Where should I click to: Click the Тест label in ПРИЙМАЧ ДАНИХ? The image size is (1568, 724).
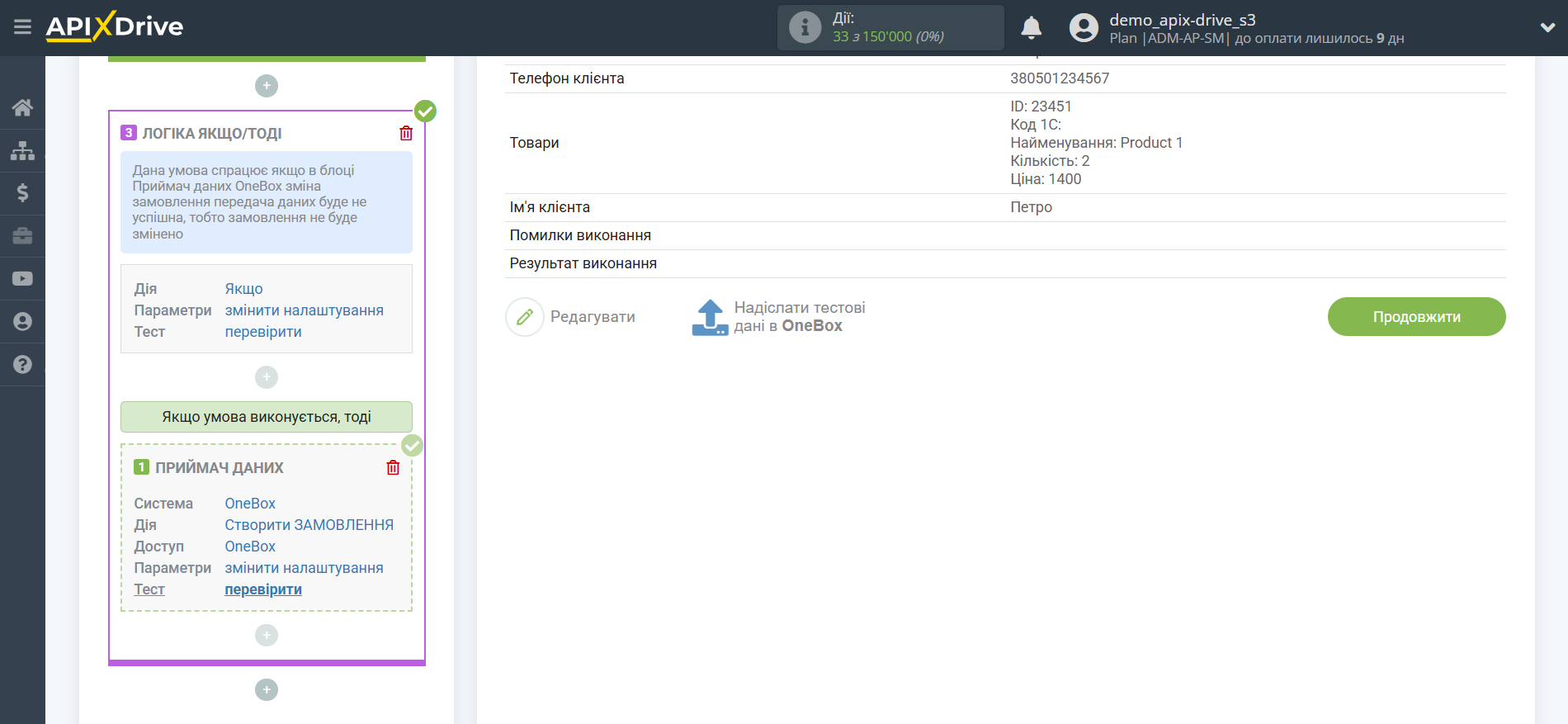click(x=149, y=589)
